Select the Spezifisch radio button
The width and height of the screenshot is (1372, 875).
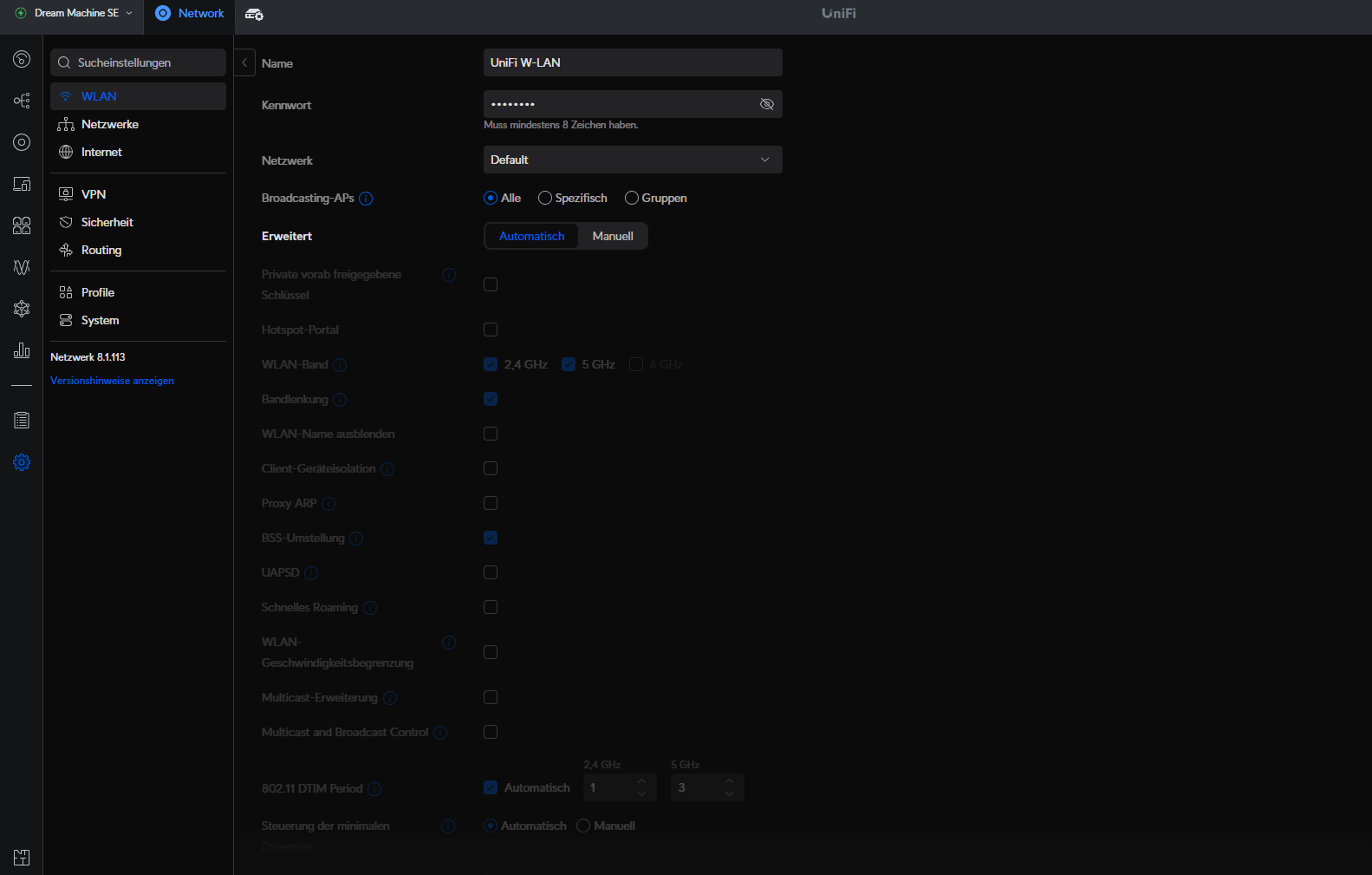tap(545, 198)
